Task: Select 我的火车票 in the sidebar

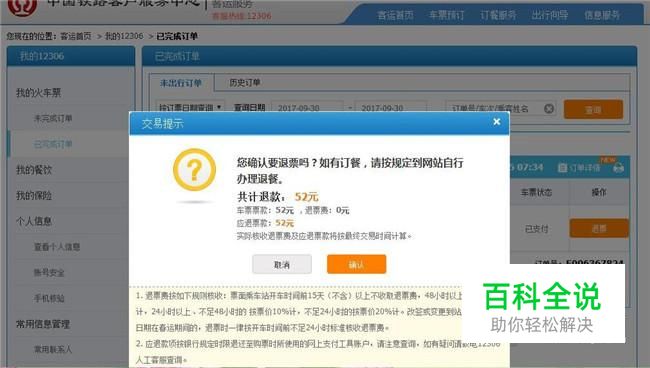Action: [x=38, y=93]
